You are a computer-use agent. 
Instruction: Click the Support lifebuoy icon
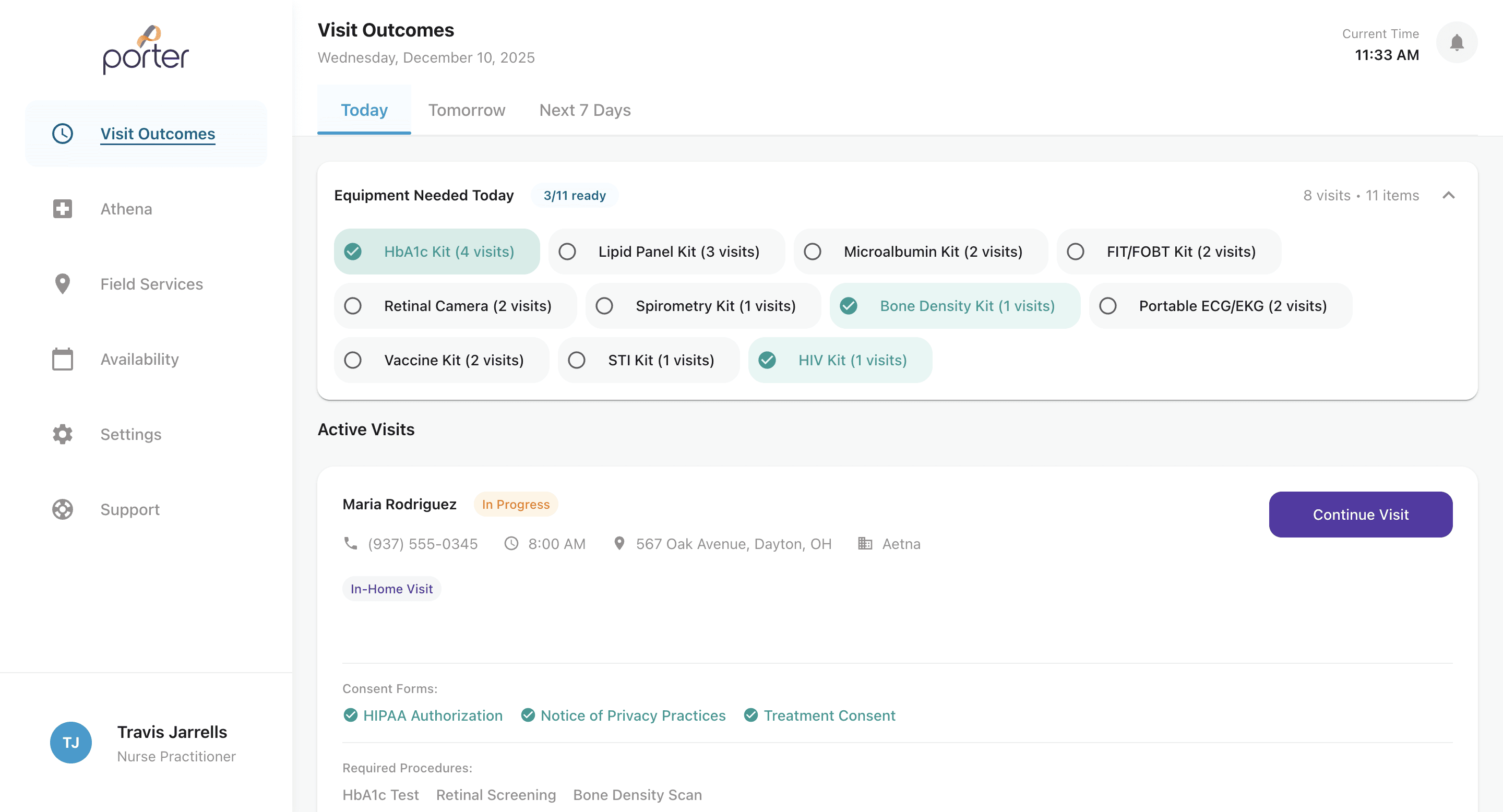pyautogui.click(x=63, y=509)
